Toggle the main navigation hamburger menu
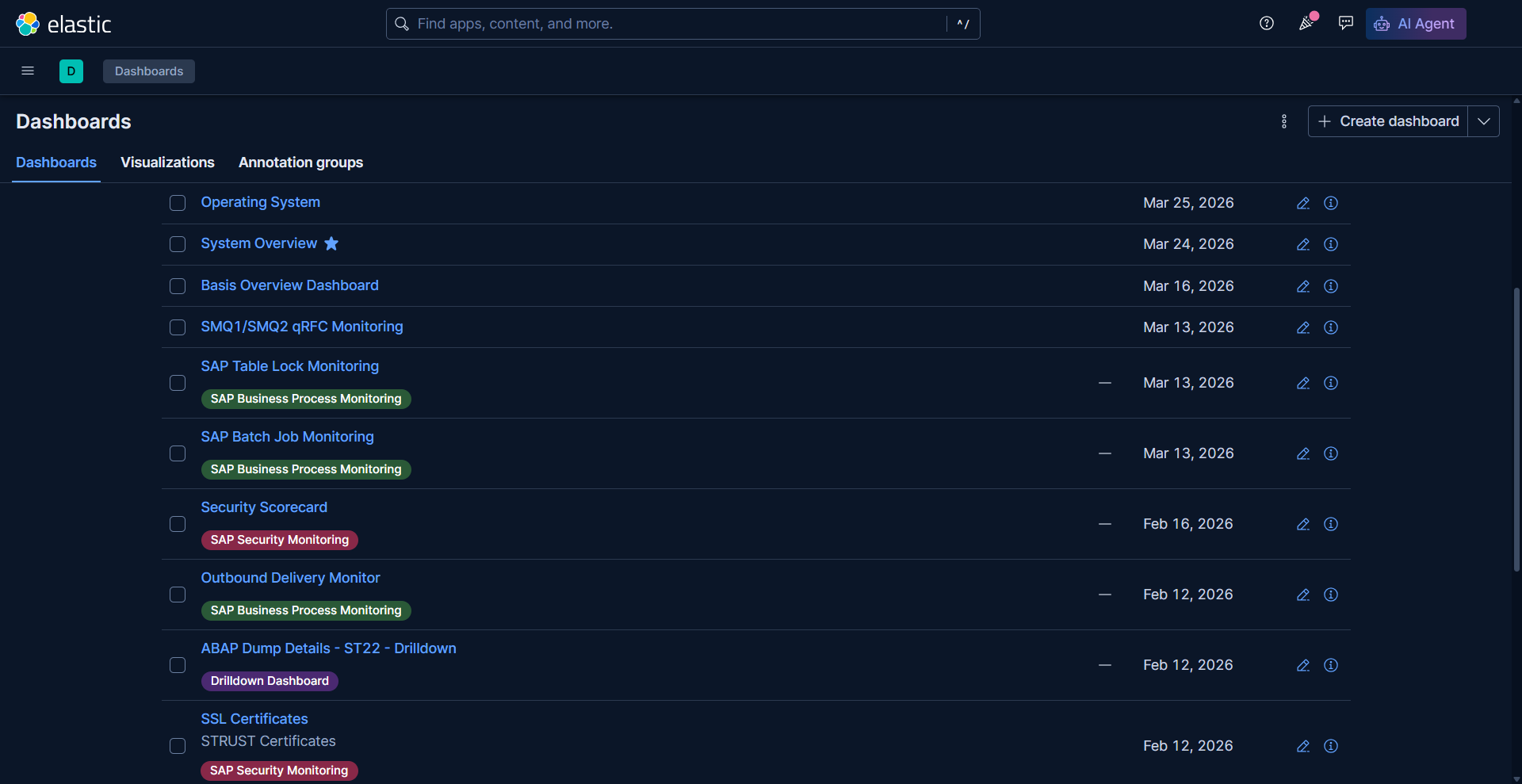Image resolution: width=1522 pixels, height=784 pixels. tap(28, 71)
